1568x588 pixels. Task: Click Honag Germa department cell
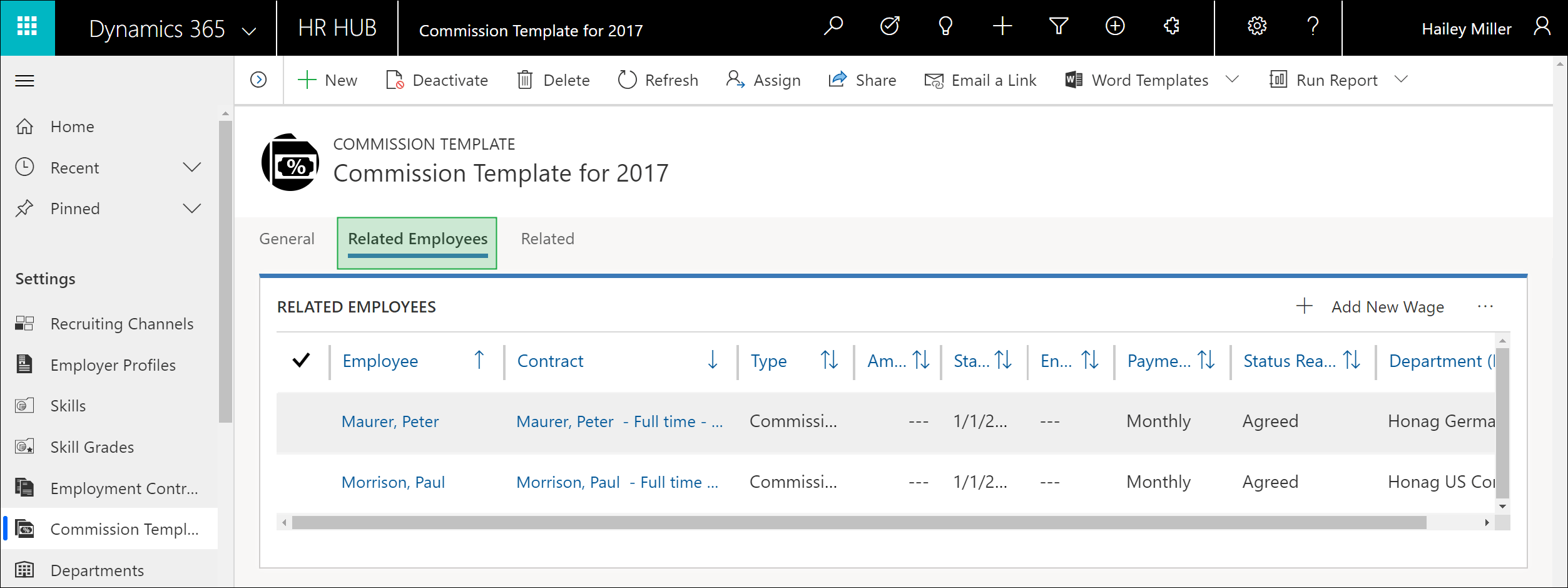[1441, 421]
